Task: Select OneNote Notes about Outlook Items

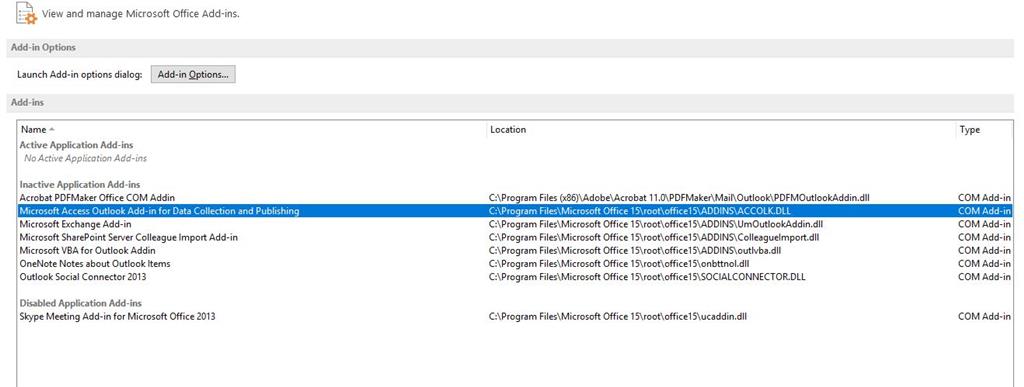Action: pos(515,264)
